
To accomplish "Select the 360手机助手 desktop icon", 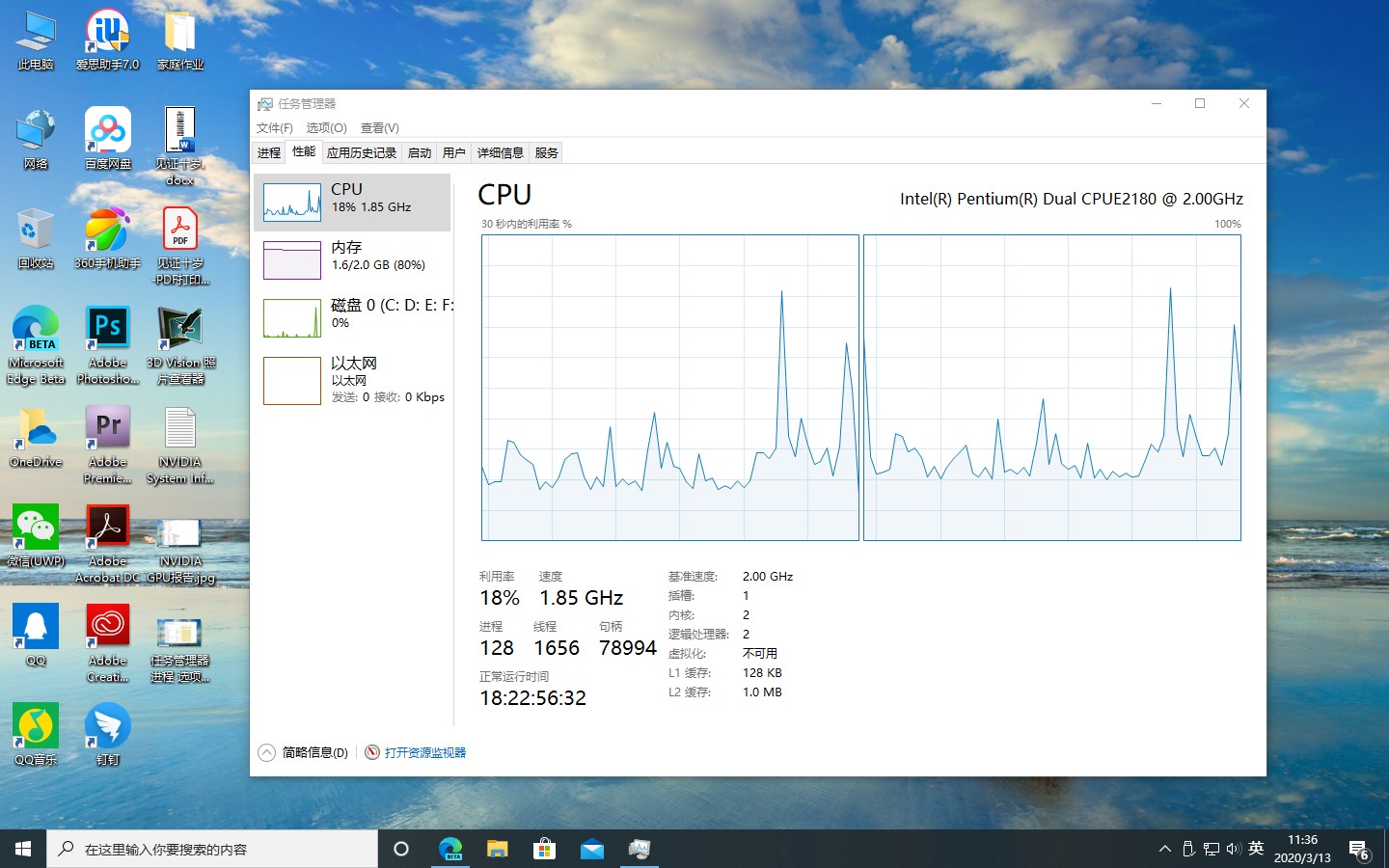I will click(x=108, y=239).
